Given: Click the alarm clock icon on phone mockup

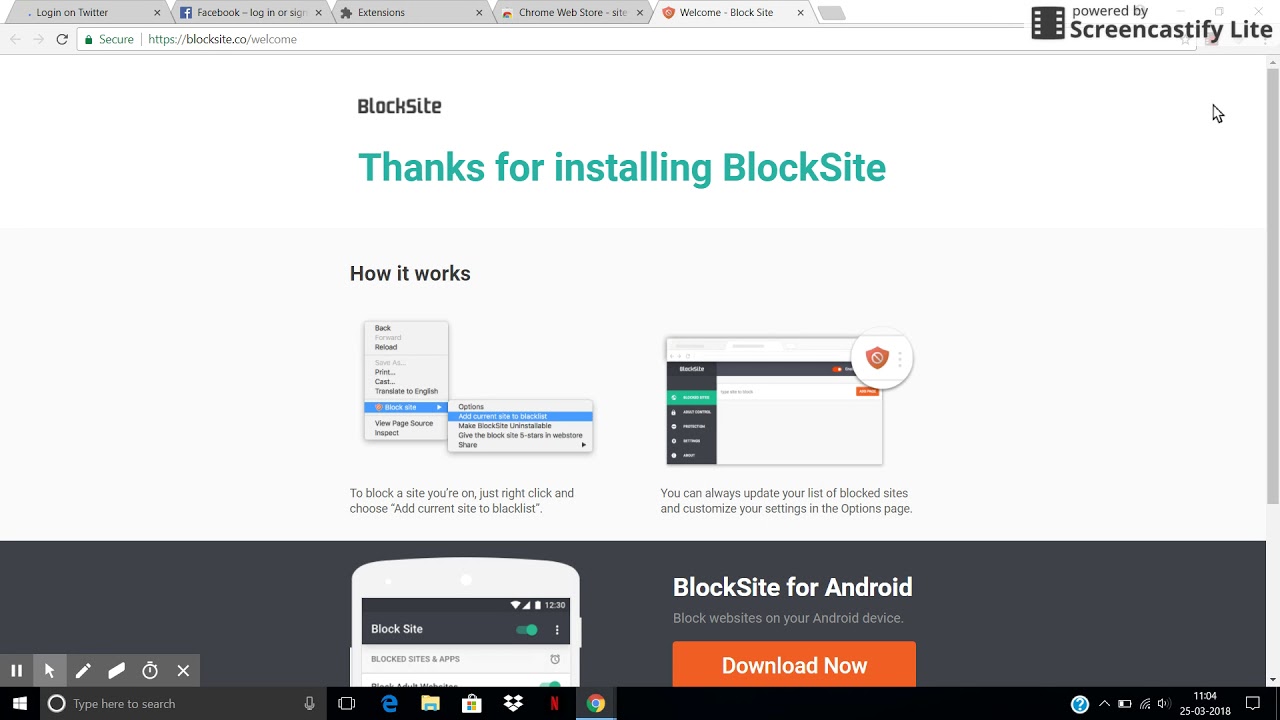Looking at the screenshot, I should click(x=555, y=659).
